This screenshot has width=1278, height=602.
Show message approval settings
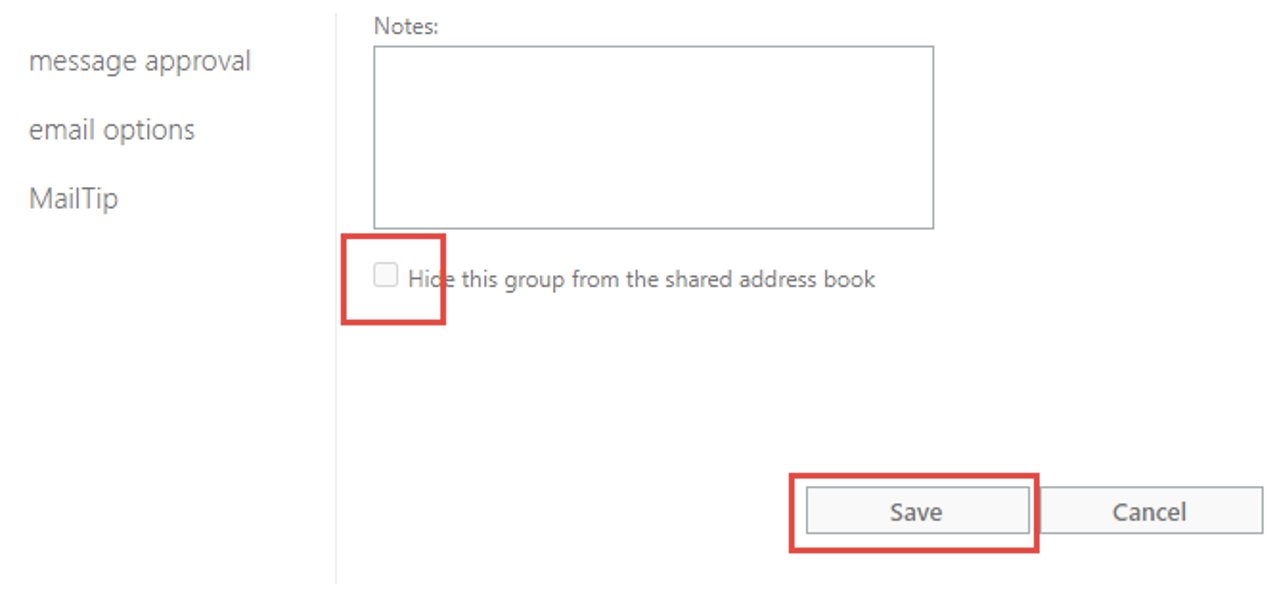click(140, 62)
